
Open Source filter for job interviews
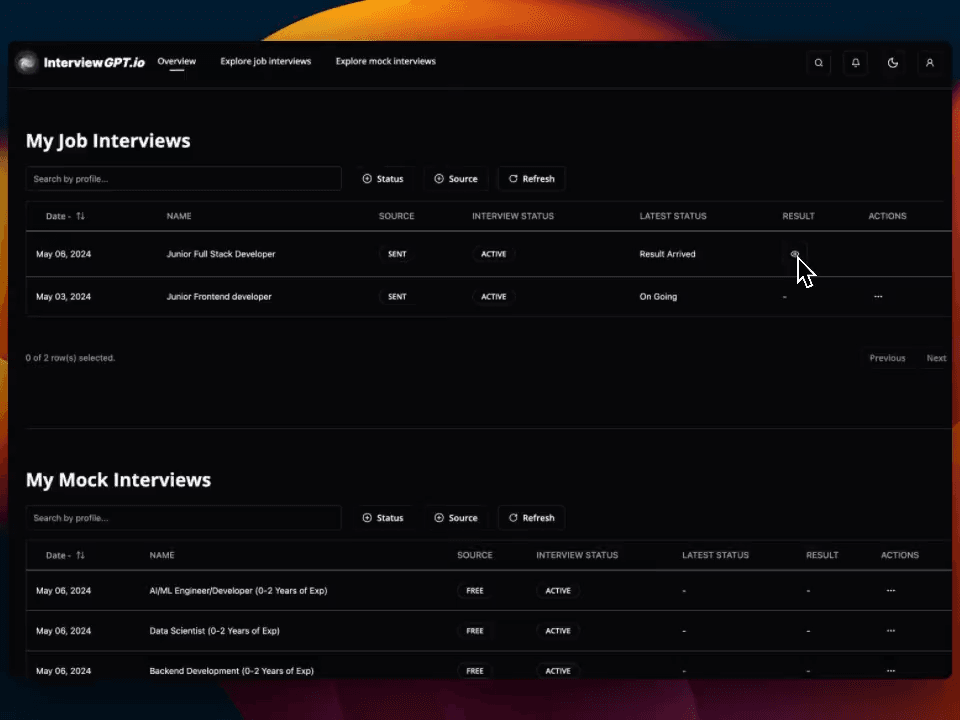click(456, 179)
